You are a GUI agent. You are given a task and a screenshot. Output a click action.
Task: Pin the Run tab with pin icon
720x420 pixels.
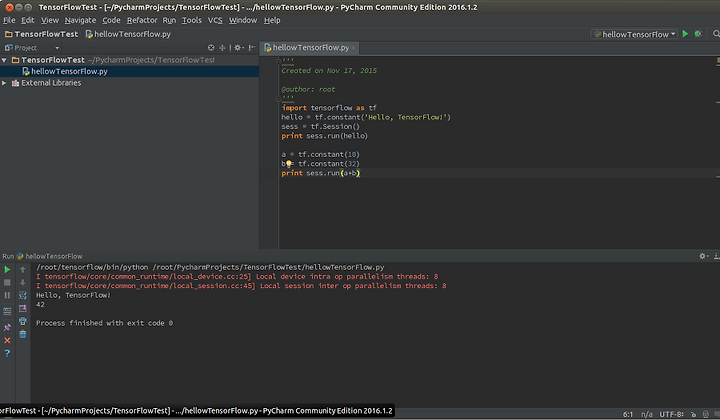[7, 327]
